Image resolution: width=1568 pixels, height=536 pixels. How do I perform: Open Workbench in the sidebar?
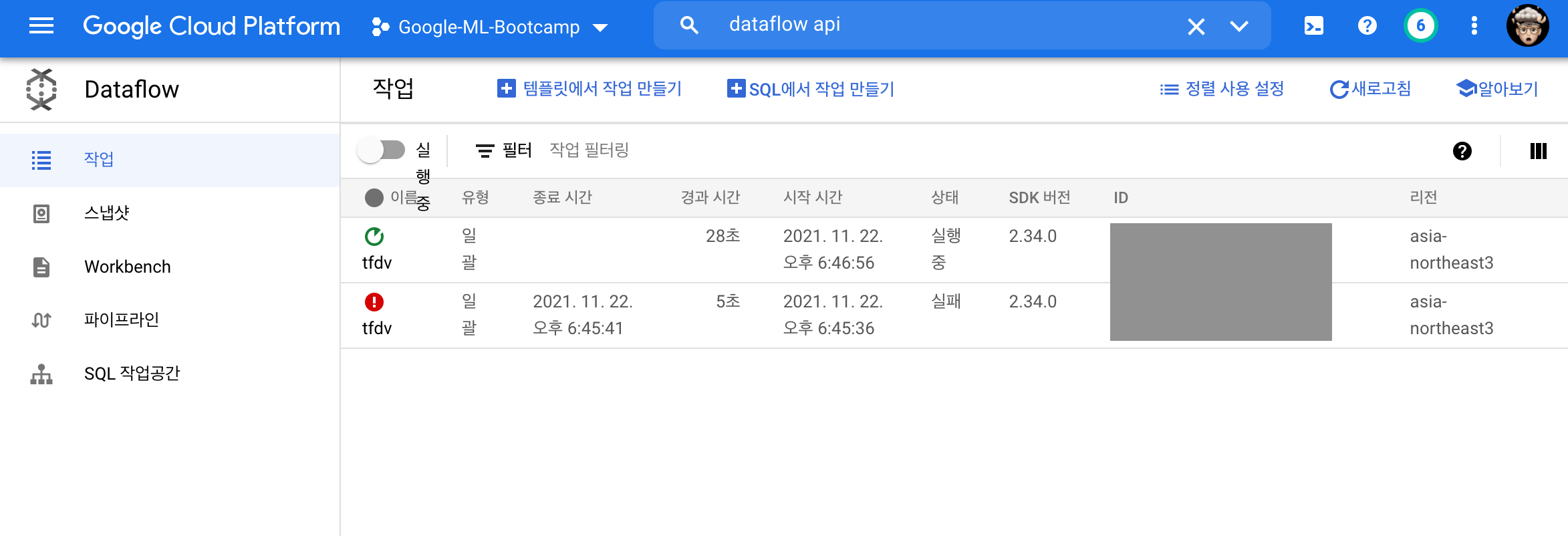coord(170,267)
